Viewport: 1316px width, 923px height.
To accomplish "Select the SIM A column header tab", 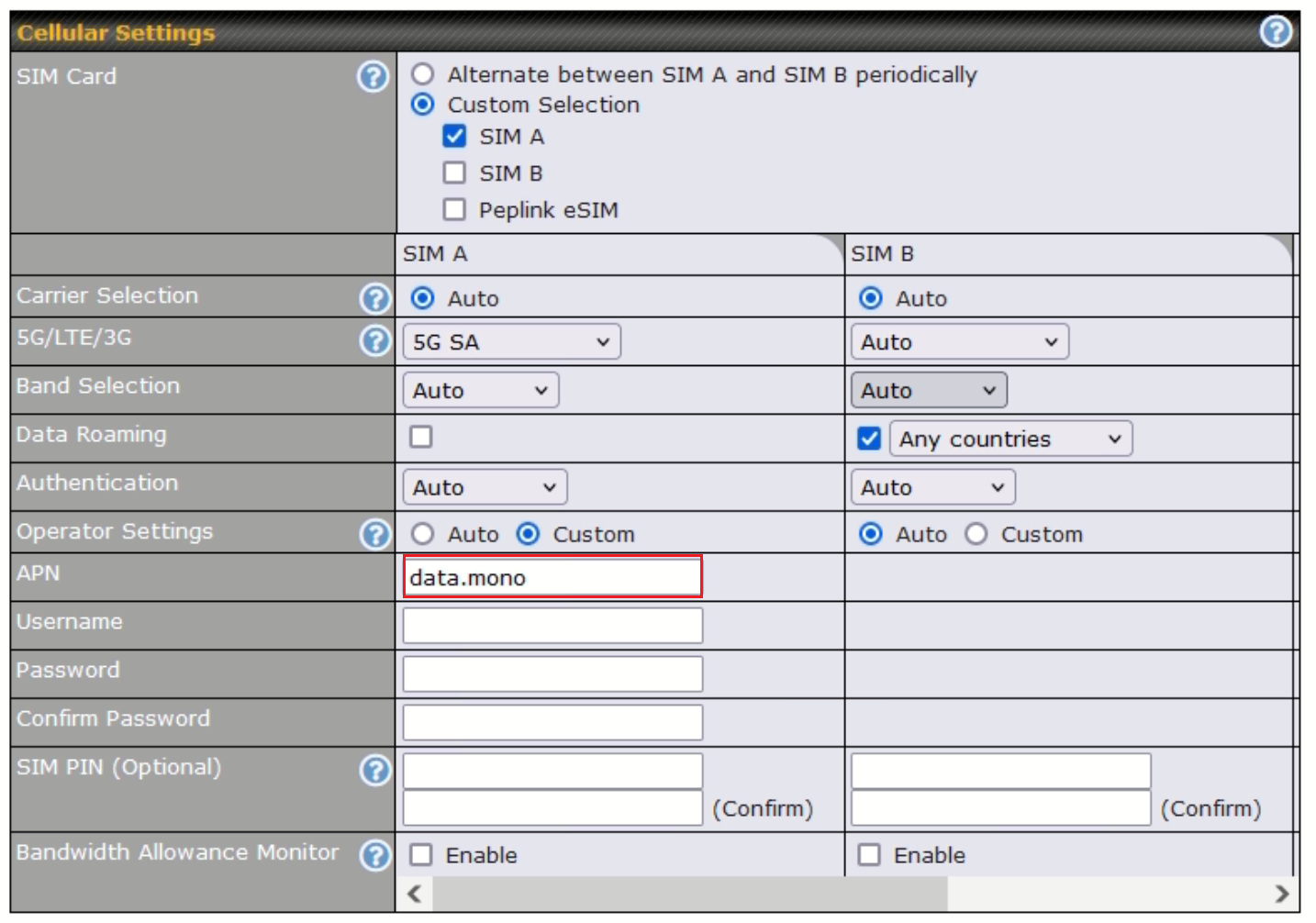I will click(x=619, y=254).
